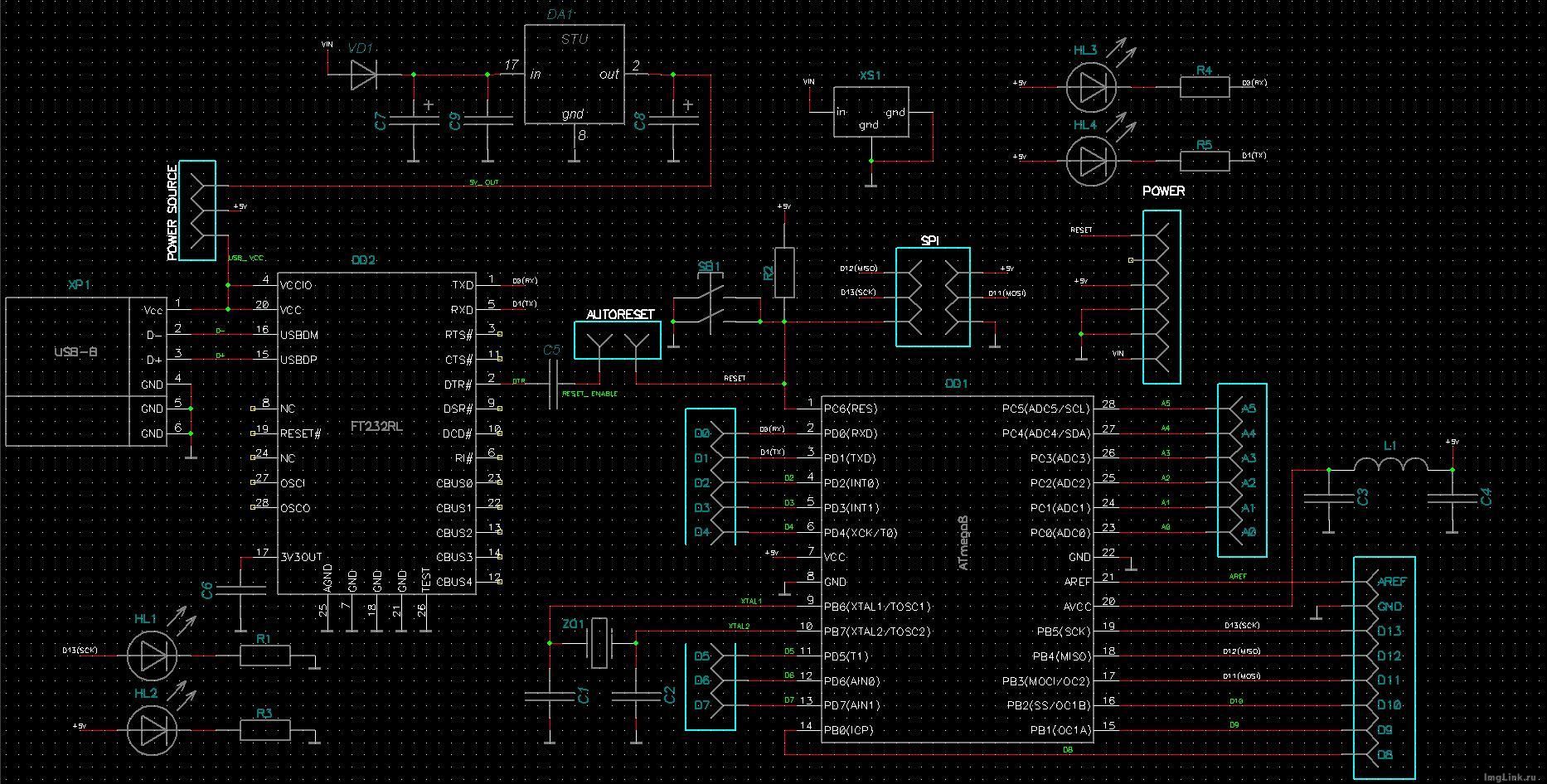Click the 5V_OUT net label

tap(484, 181)
